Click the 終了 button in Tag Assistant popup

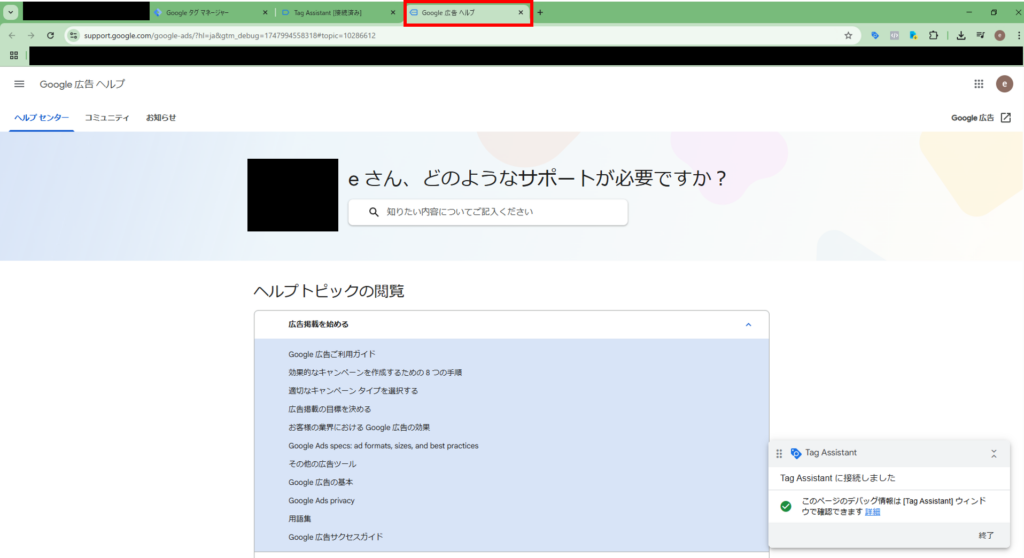point(986,535)
